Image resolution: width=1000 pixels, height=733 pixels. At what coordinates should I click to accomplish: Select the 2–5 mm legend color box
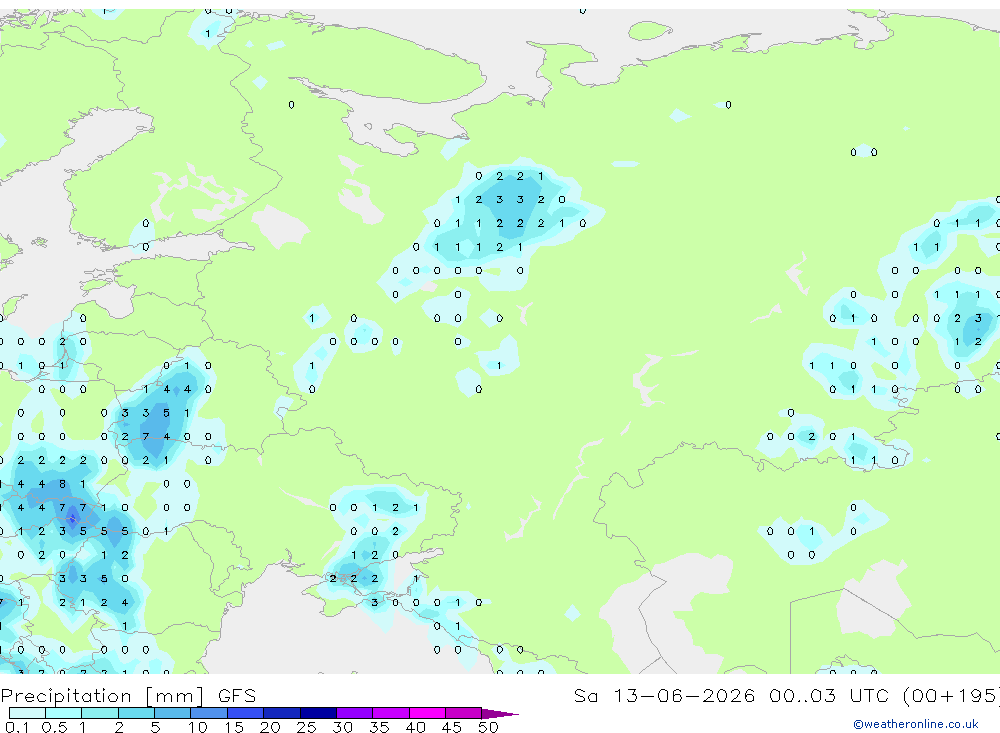click(x=136, y=713)
